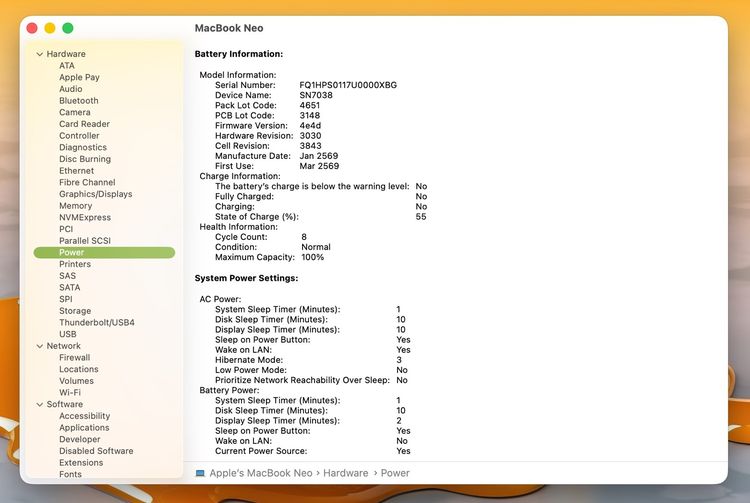Select Volumes under Network

[76, 381]
